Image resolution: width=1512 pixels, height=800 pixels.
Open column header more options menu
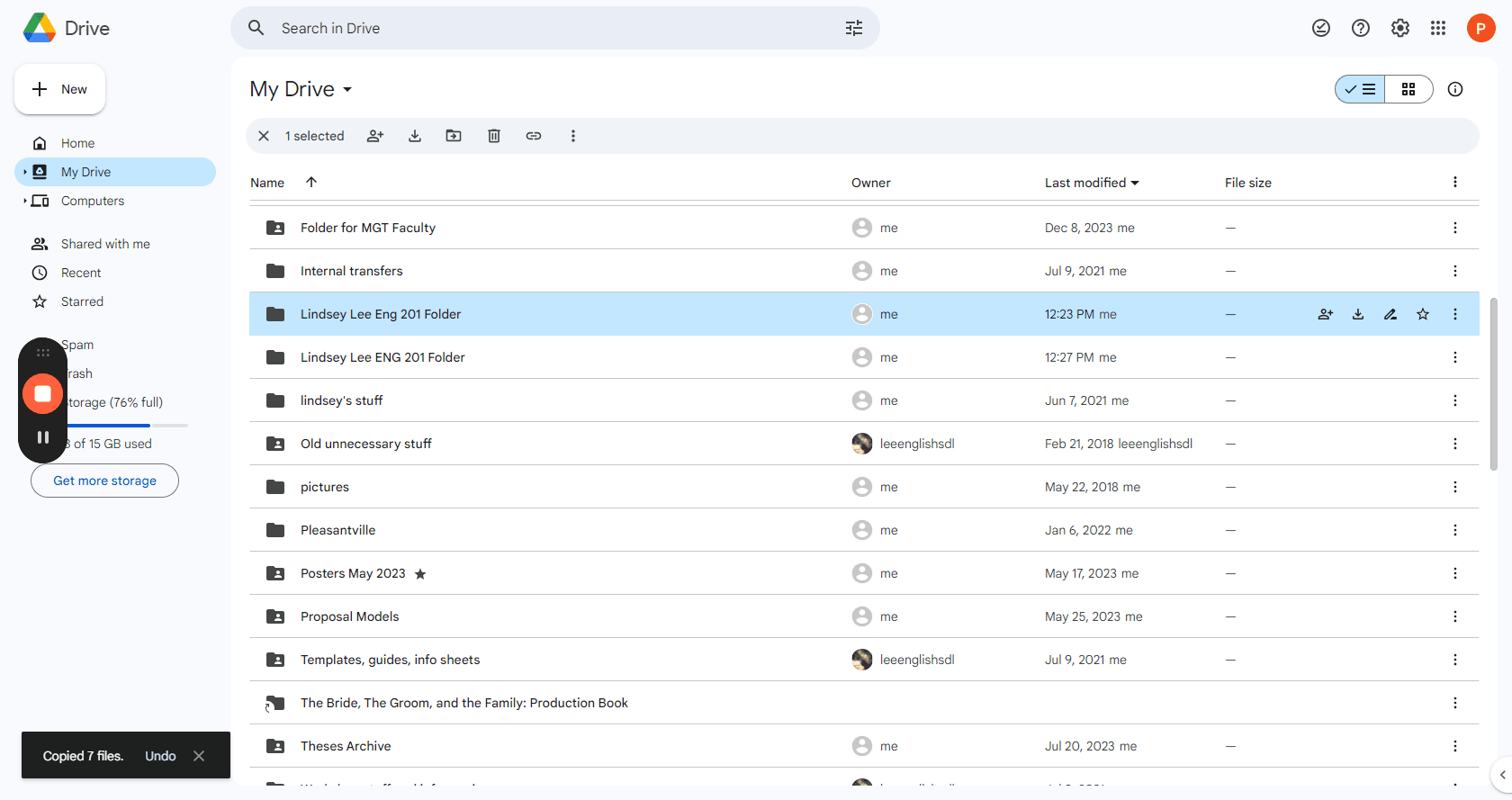1455,182
